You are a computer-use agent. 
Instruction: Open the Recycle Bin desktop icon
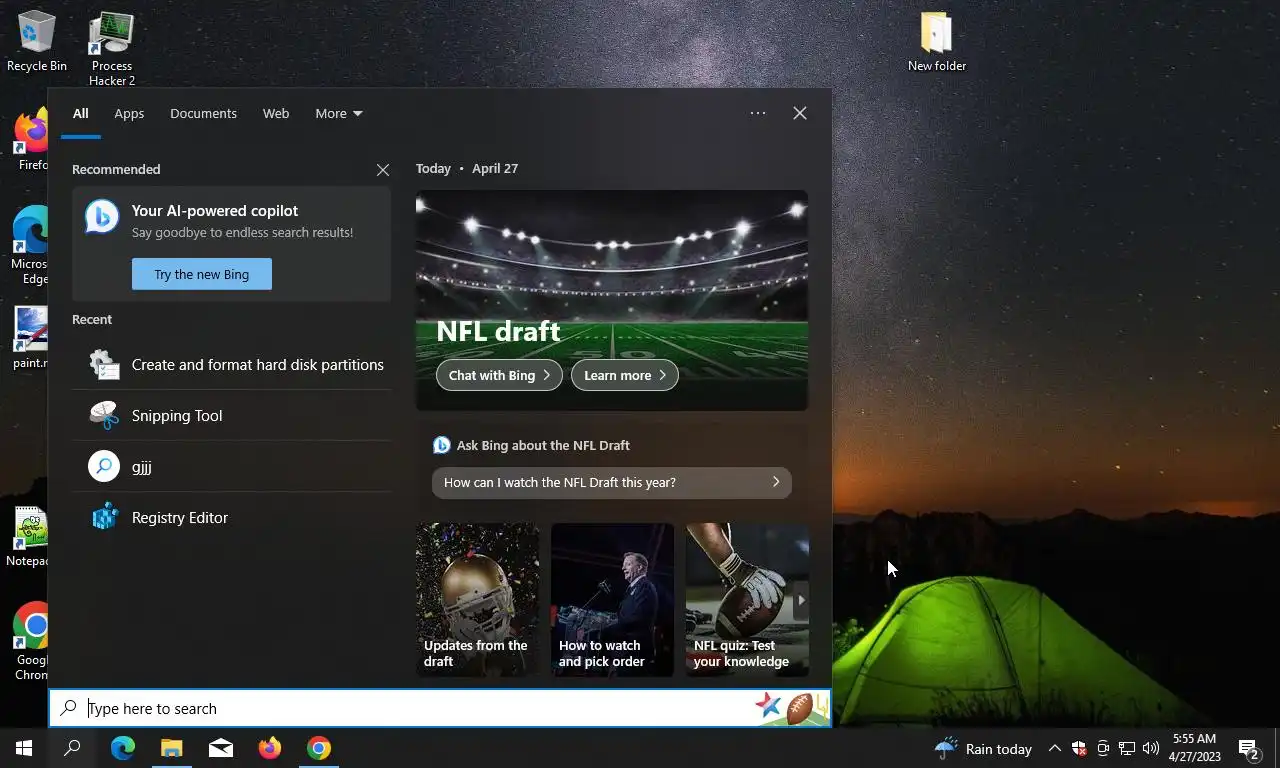tap(37, 41)
